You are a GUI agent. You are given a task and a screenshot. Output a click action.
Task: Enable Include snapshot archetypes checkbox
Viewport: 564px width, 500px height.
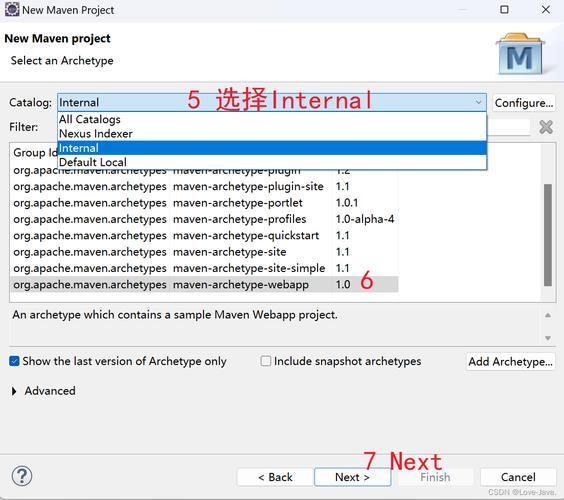(265, 361)
